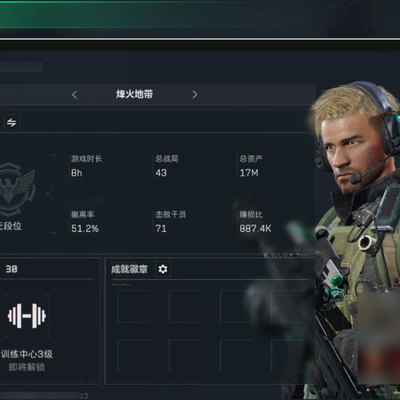The height and width of the screenshot is (400, 400).
Task: Click the 赚损比 887.4K stat
Action: pos(255,221)
